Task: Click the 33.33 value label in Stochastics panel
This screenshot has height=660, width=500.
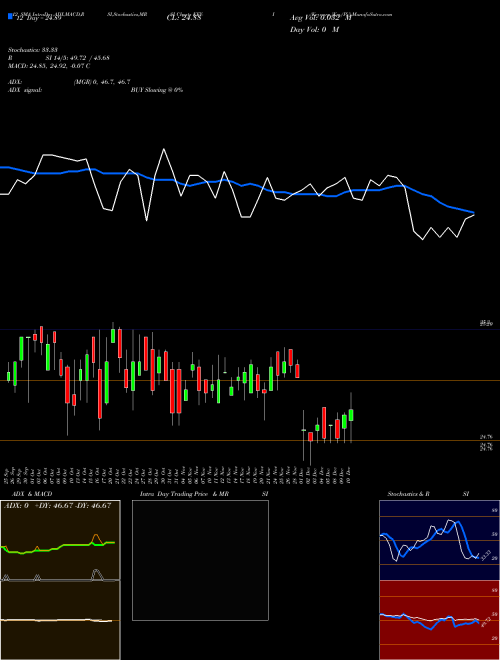Action: (x=485, y=555)
